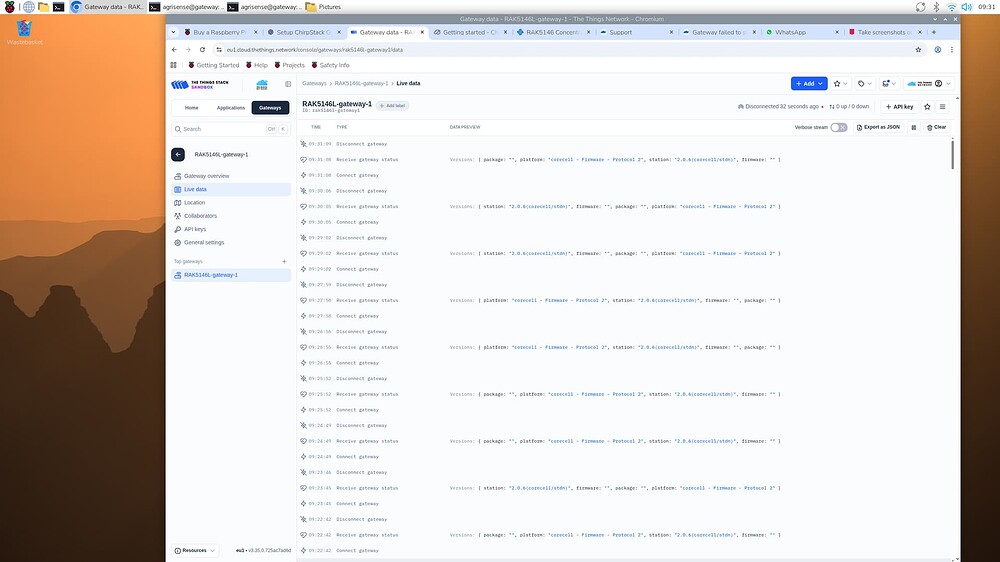This screenshot has width=1000, height=562.
Task: Expand the bookmarks star dropdown in header
Action: pyautogui.click(x=840, y=84)
